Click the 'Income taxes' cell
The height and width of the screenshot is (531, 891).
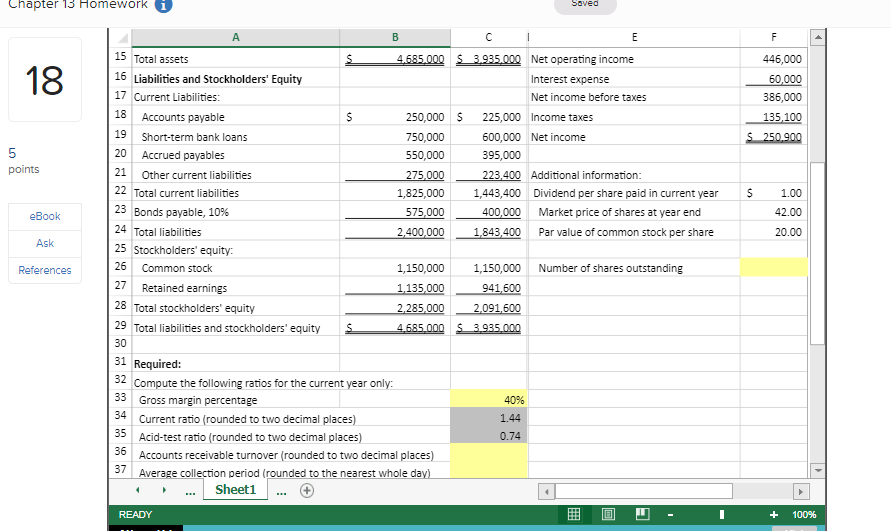(634, 117)
